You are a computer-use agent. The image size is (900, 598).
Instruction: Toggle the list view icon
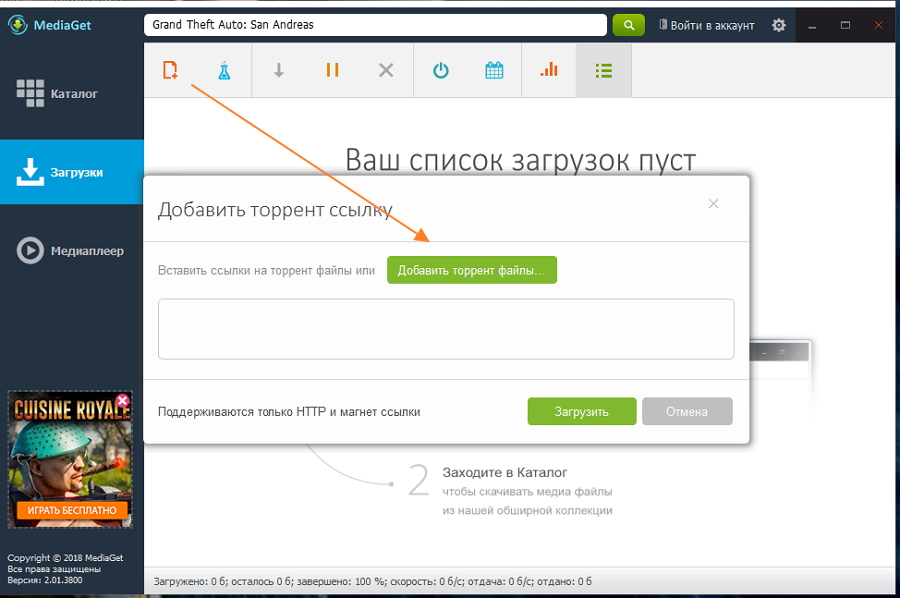603,71
